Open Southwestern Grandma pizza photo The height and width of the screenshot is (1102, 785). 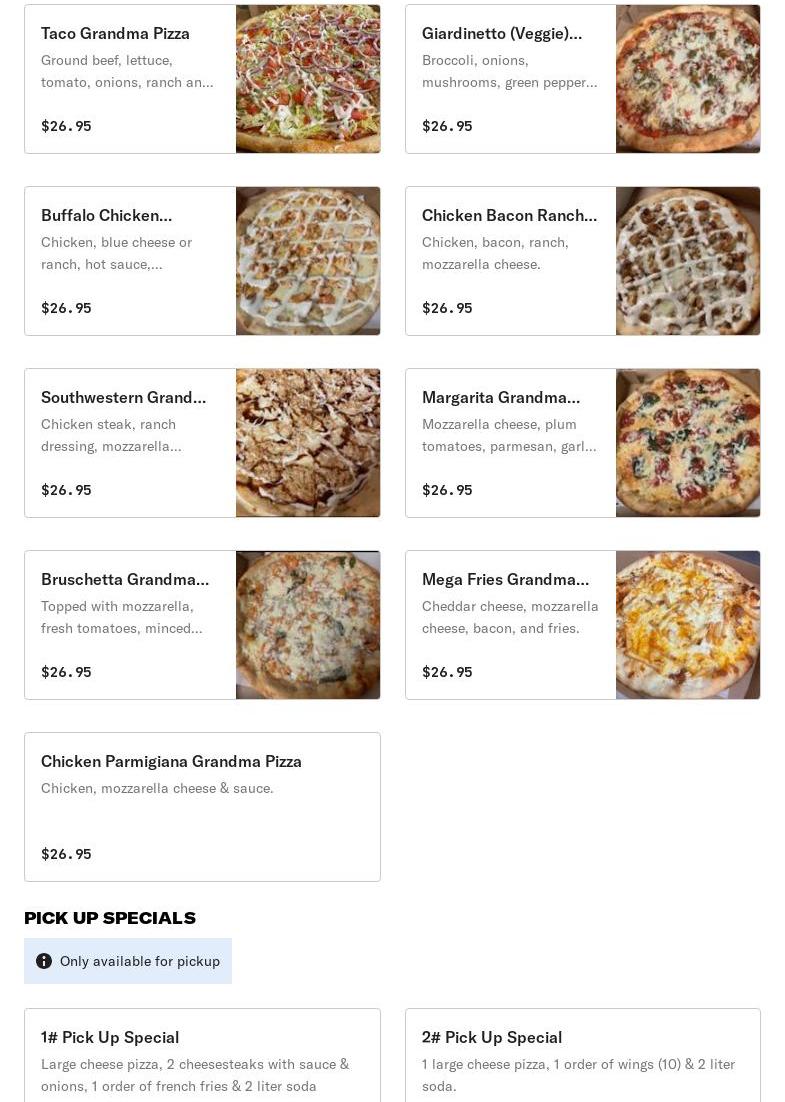[308, 443]
